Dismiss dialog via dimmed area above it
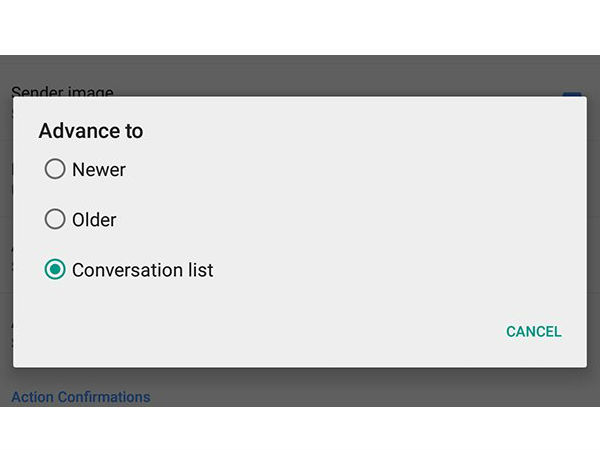Viewport: 600px width, 450px height. pyautogui.click(x=300, y=75)
